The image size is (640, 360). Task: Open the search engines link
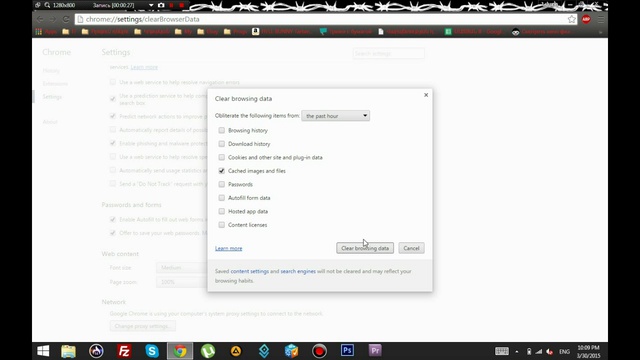(298, 271)
